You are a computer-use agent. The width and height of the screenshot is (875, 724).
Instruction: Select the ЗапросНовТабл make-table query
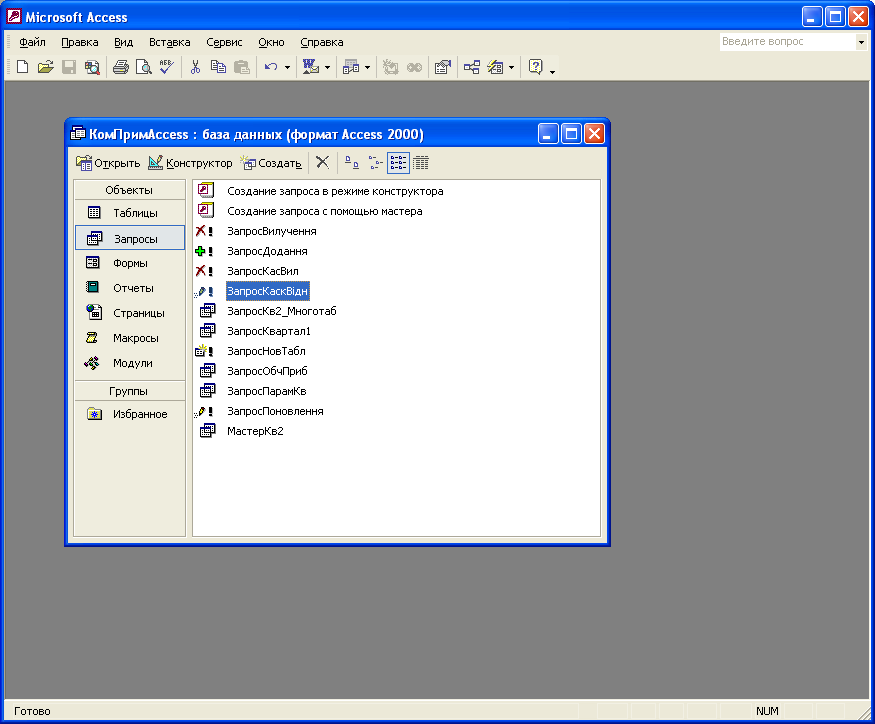point(266,352)
